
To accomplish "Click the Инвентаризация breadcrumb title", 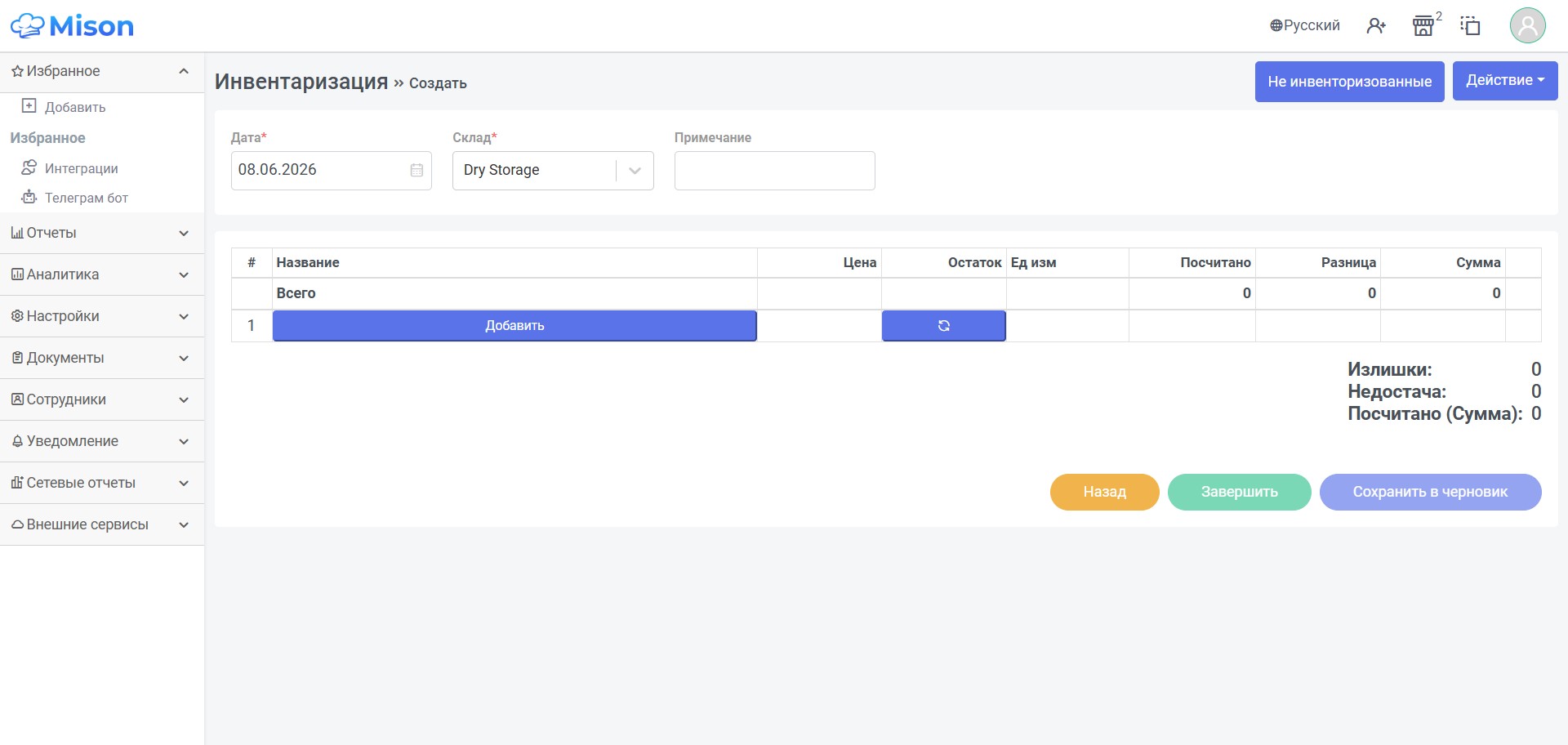I will (301, 82).
